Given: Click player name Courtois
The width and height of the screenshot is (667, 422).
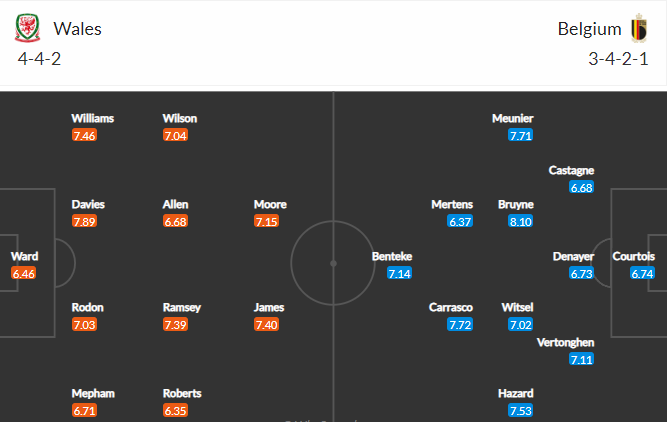Looking at the screenshot, I should [633, 256].
